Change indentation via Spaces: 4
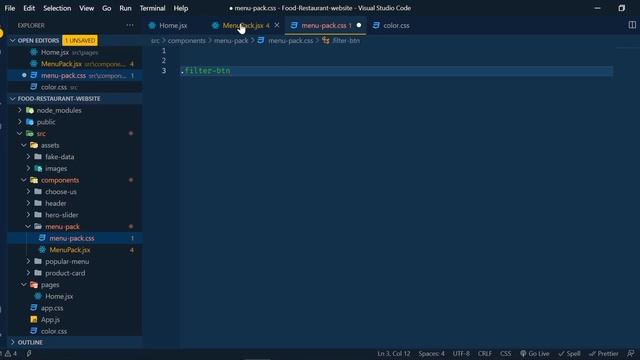Screen dimensions: 640x360 pyautogui.click(x=431, y=353)
